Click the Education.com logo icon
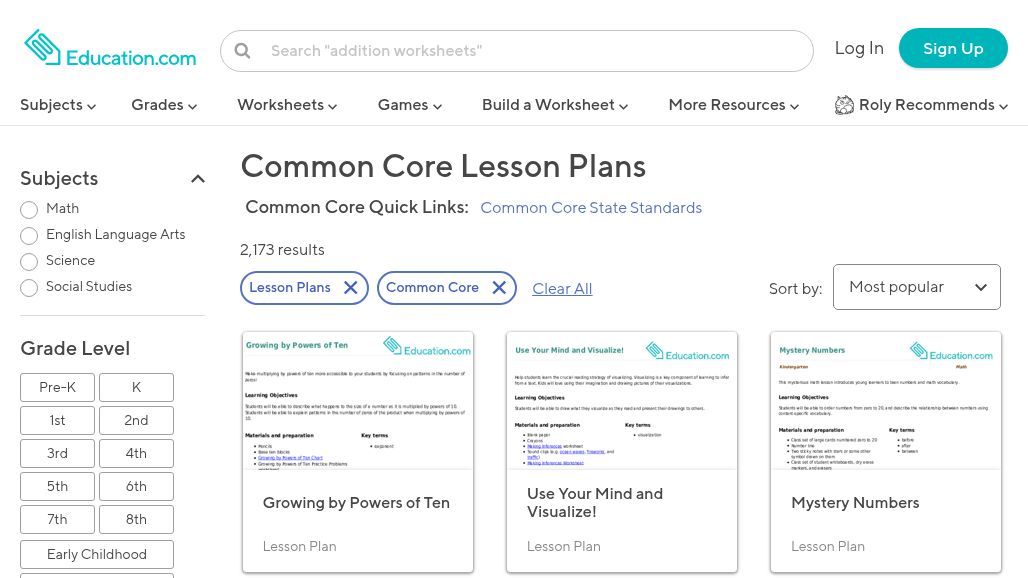The height and width of the screenshot is (578, 1028). point(43,47)
